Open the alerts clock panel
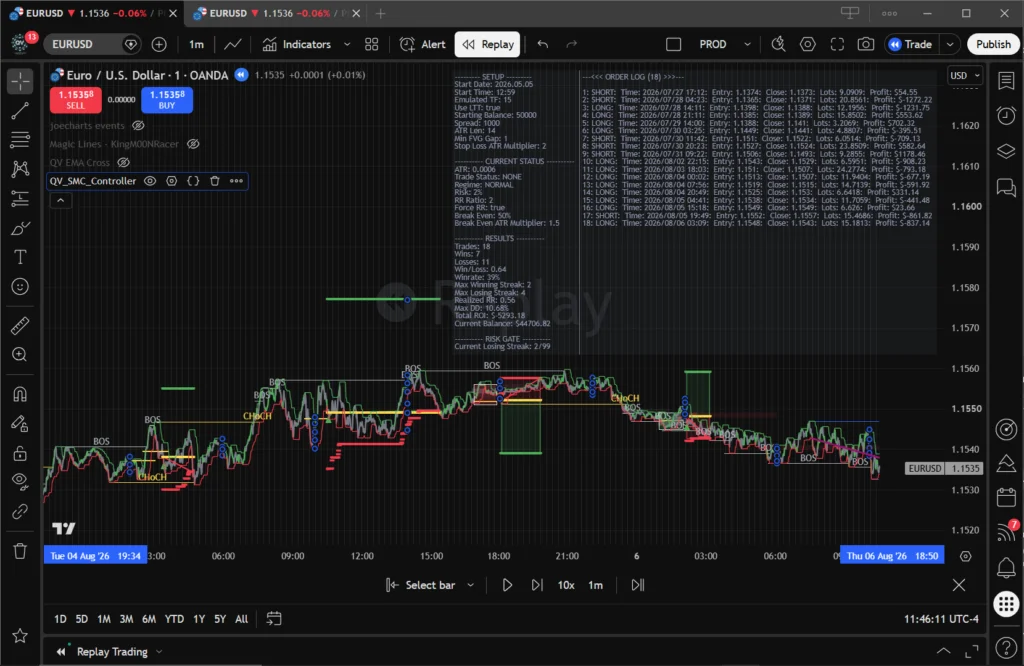The image size is (1024, 666). [x=1006, y=116]
